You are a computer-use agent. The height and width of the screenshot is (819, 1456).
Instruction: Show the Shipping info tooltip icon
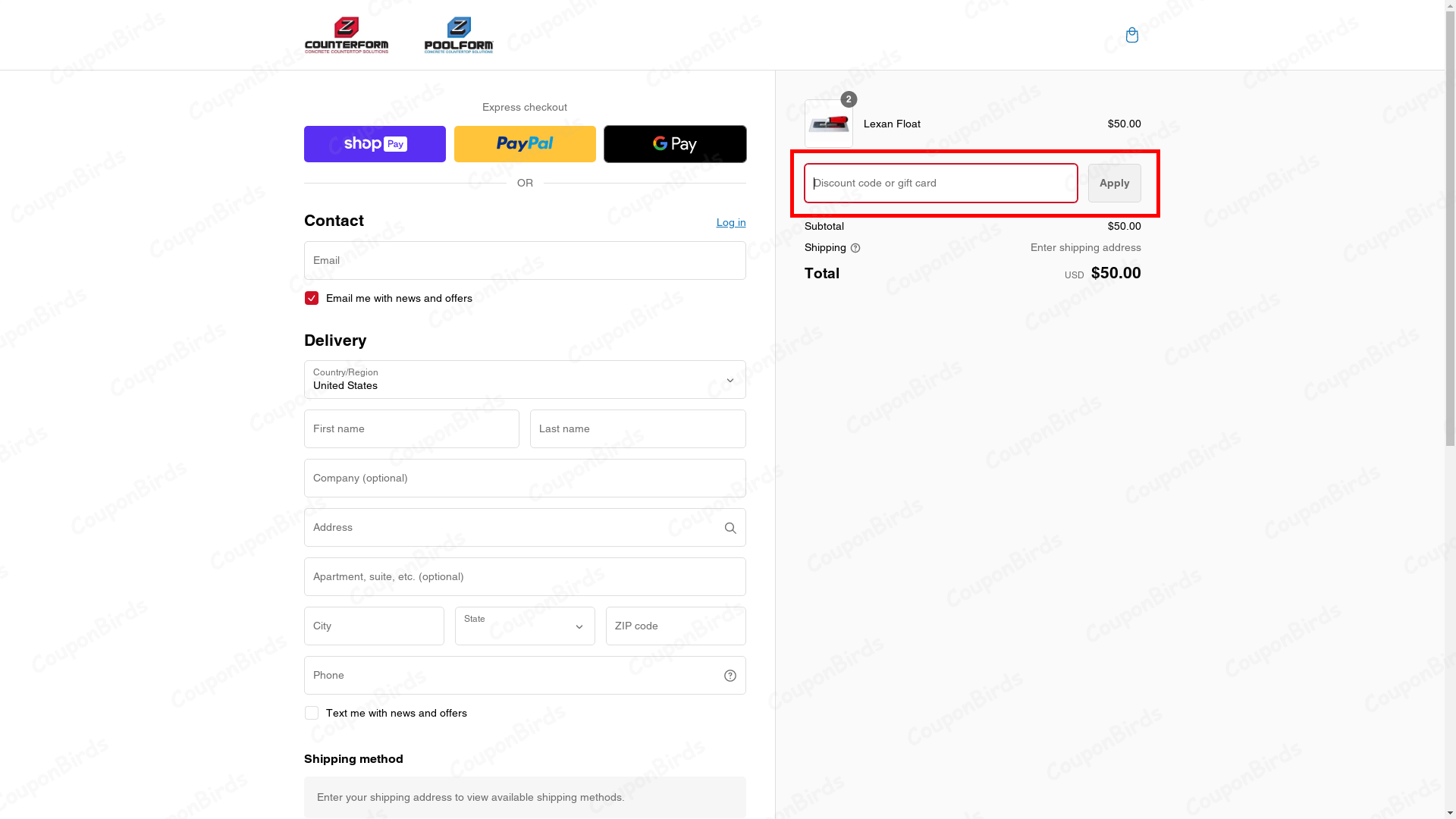coord(855,248)
